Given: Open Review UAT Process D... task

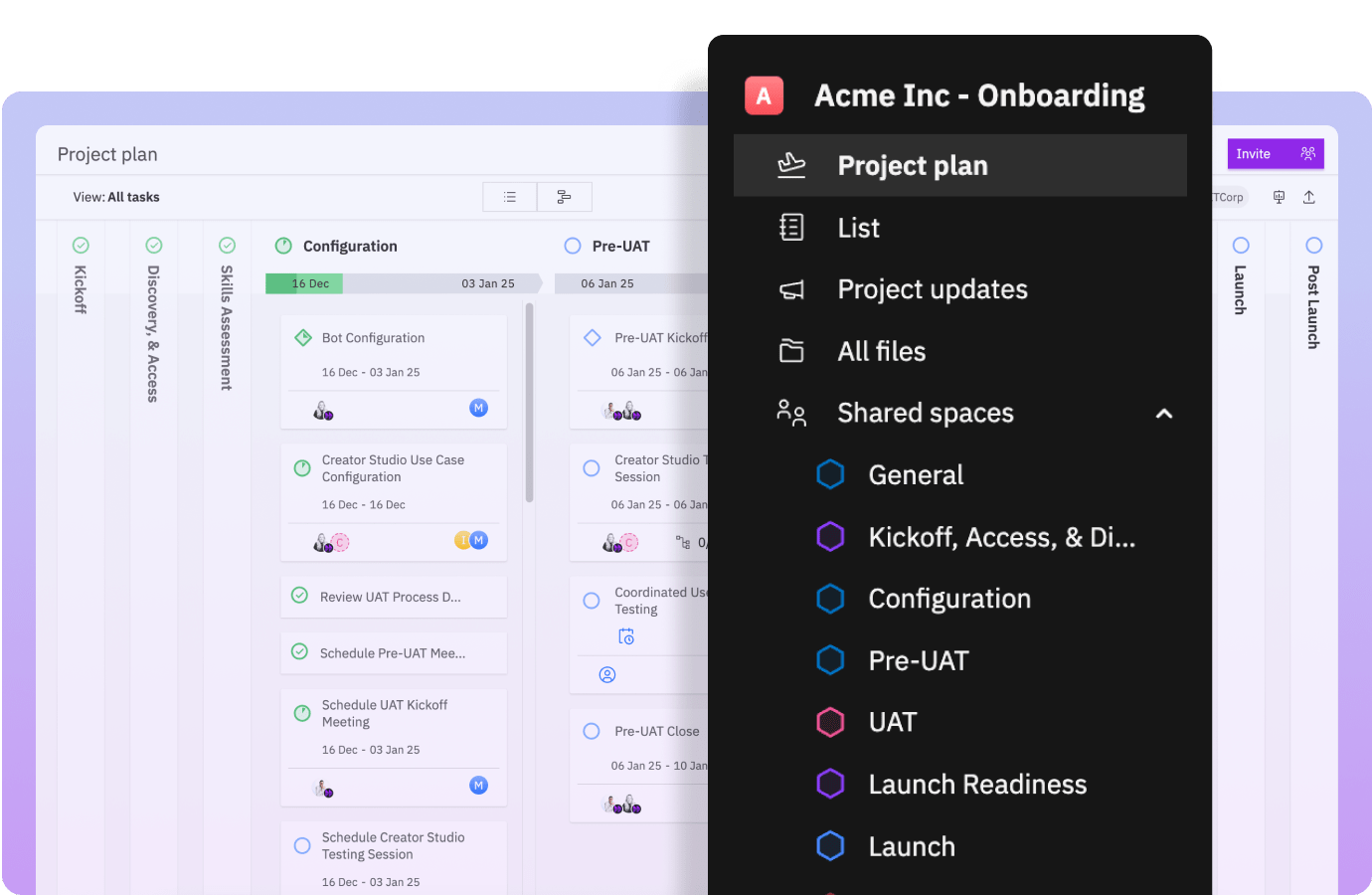Looking at the screenshot, I should (394, 597).
